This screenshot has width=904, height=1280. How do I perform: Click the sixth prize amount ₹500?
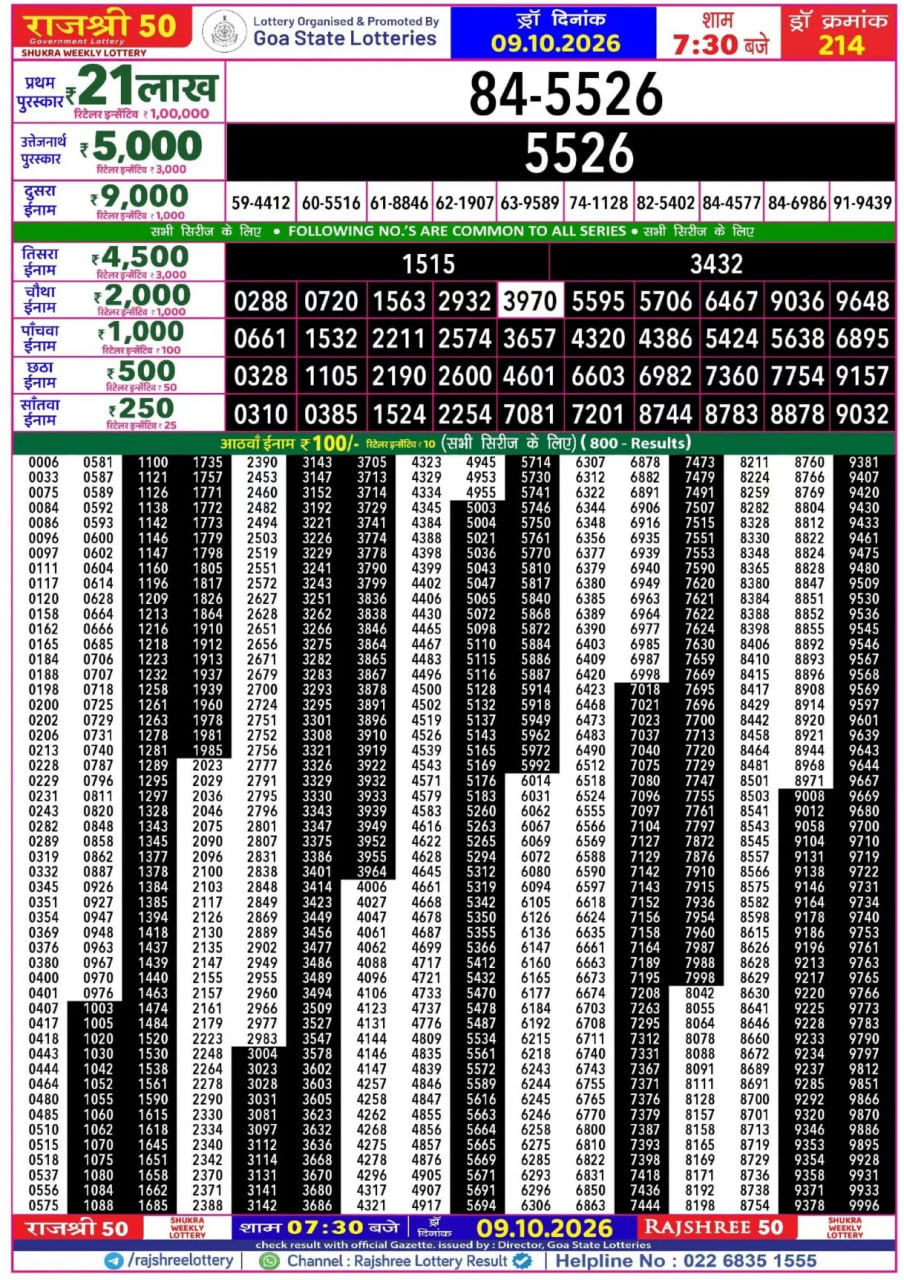141,371
